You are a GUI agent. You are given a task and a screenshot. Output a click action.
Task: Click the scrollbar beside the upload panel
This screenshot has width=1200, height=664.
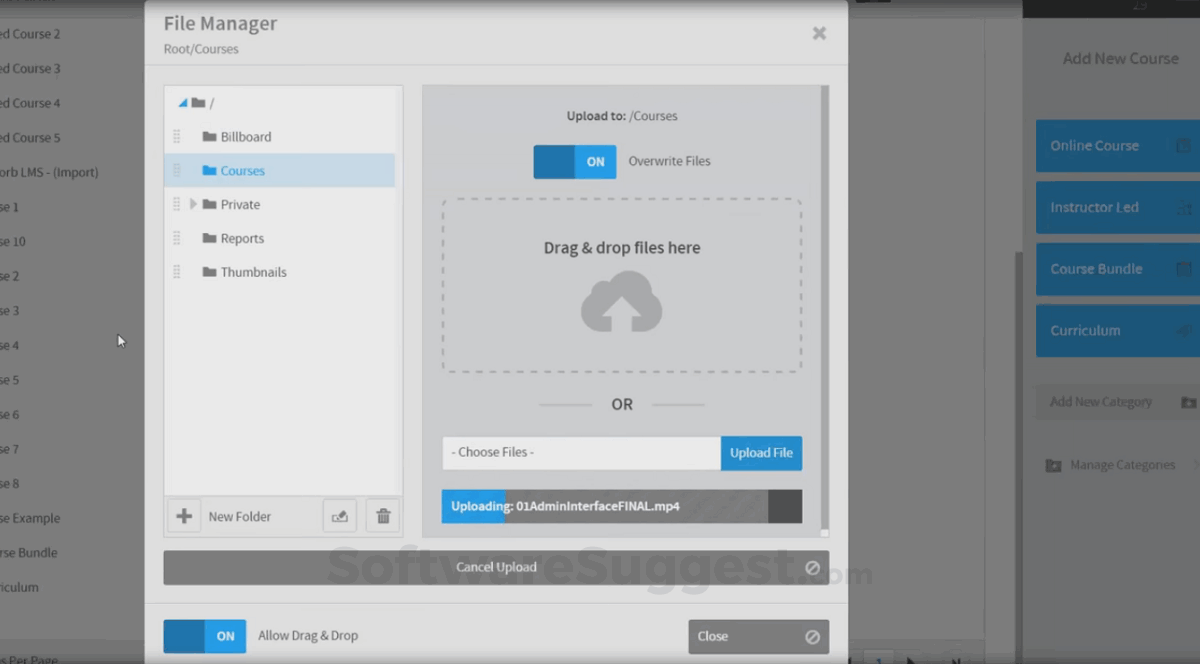coord(823,300)
